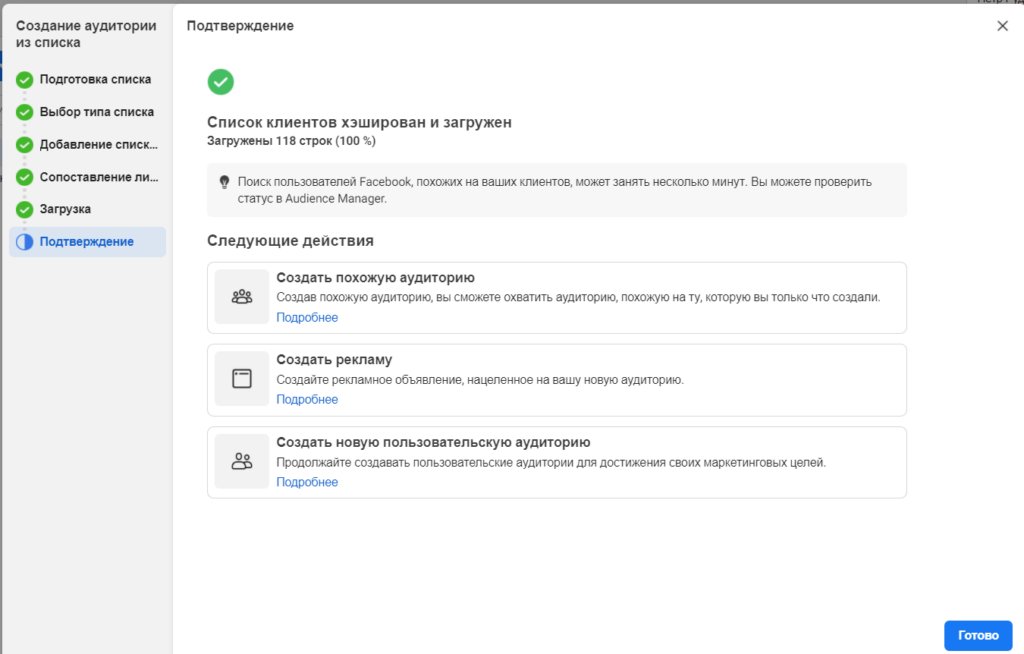Click the large green success checkmark
The width and height of the screenshot is (1024, 654).
point(221,81)
